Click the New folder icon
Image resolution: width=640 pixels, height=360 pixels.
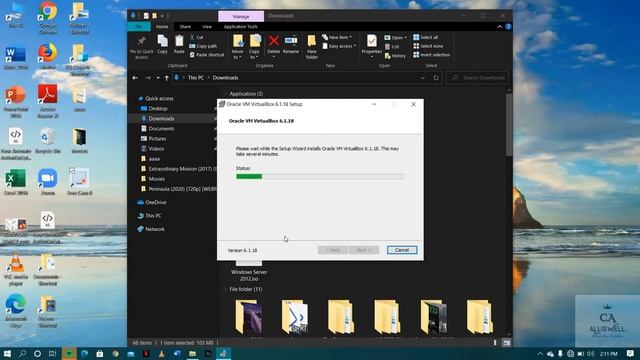(311, 40)
